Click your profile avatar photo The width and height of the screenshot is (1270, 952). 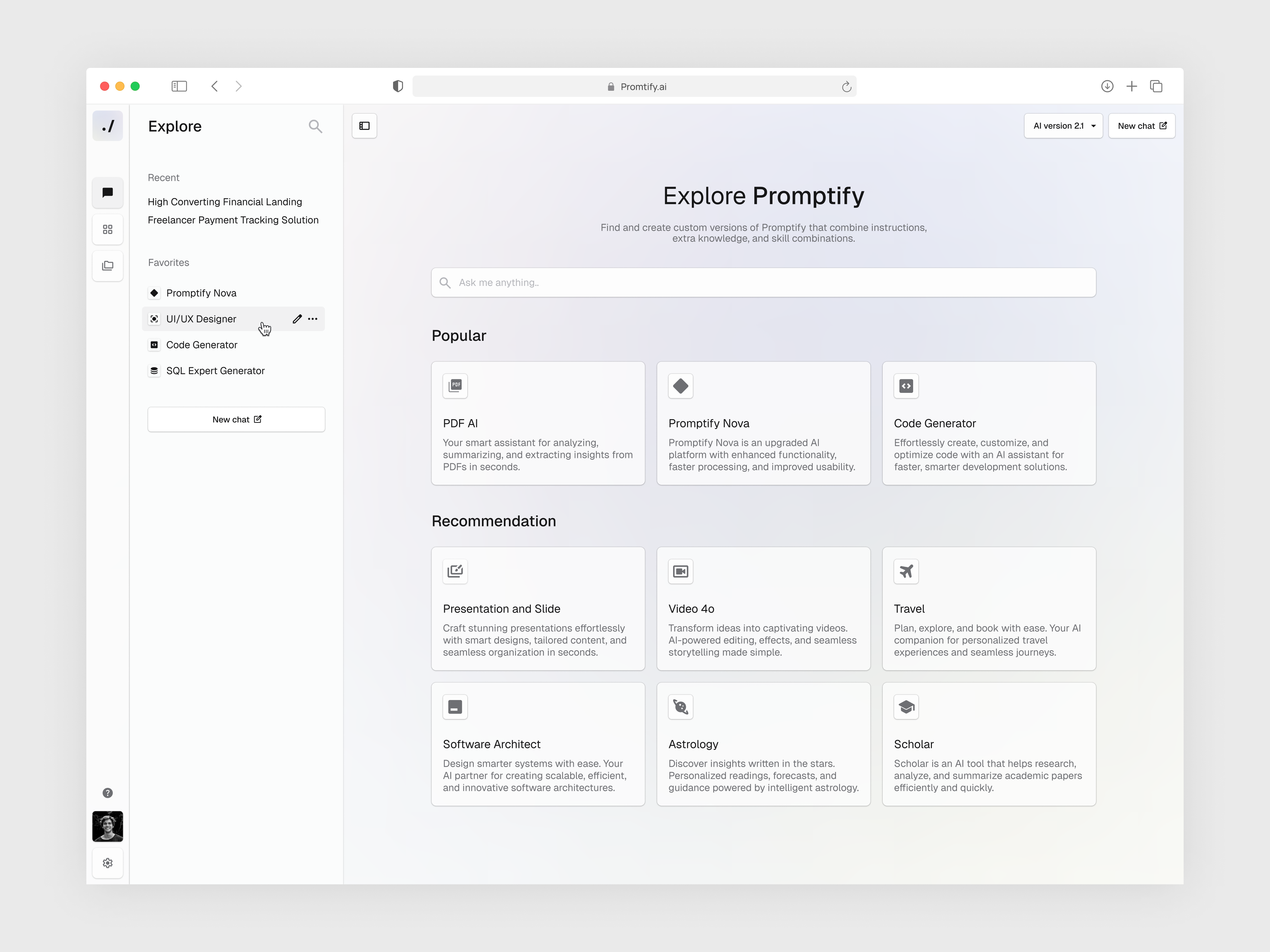pyautogui.click(x=107, y=826)
